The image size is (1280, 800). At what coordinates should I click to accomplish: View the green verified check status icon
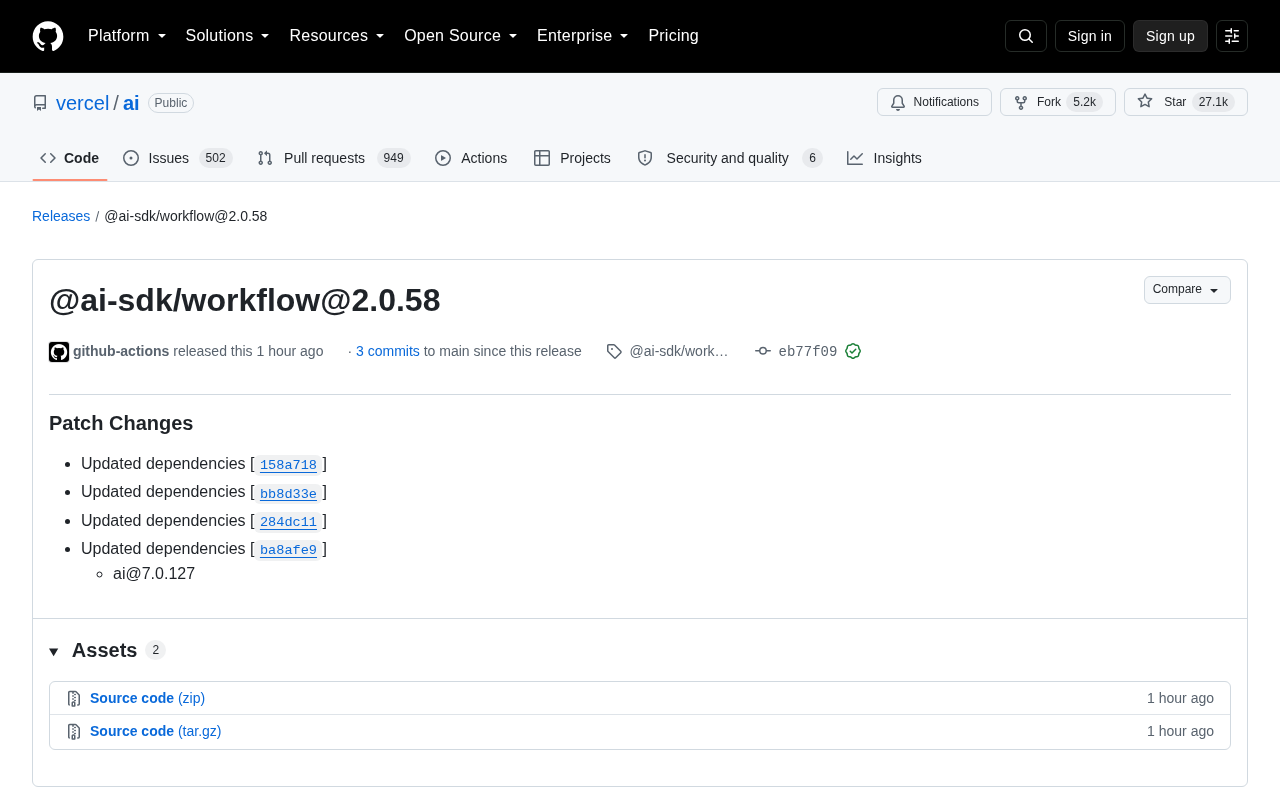[x=853, y=351]
